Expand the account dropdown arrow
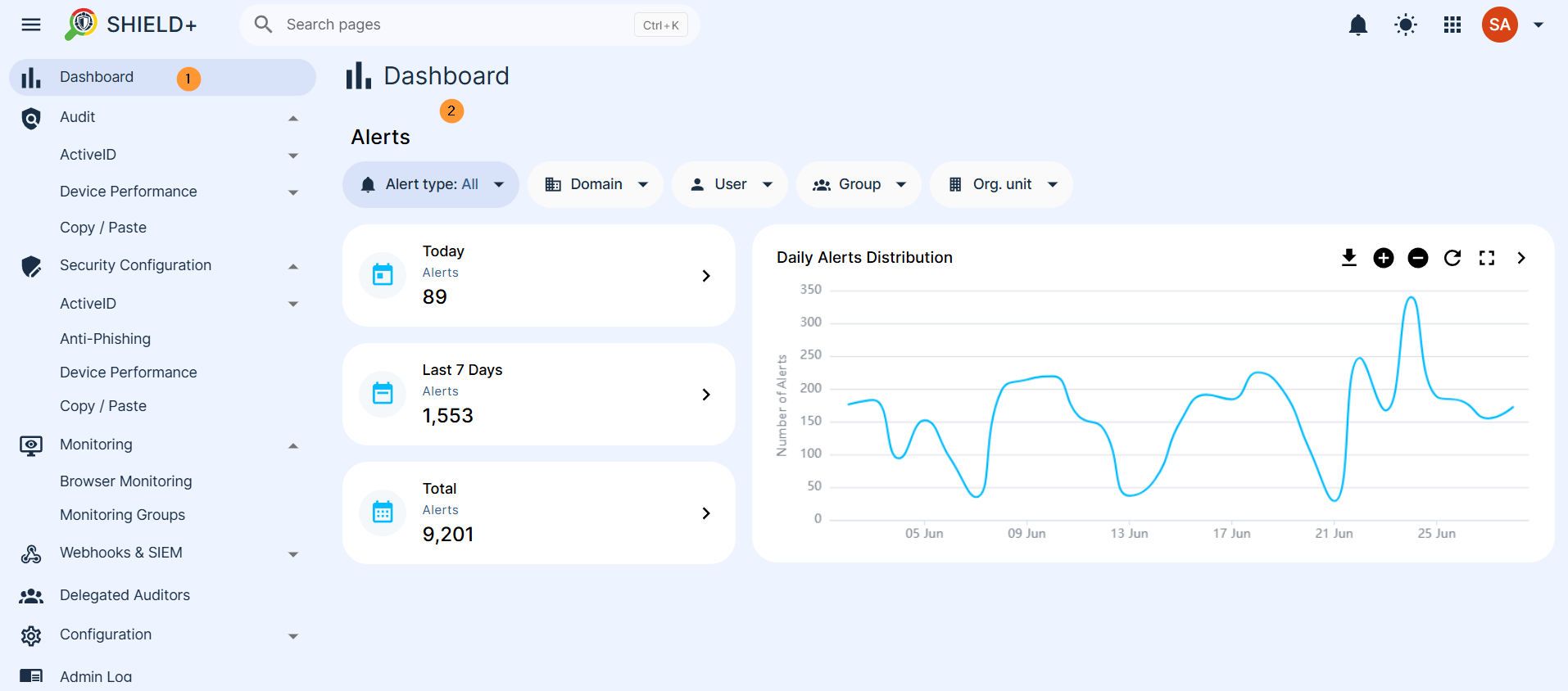1568x691 pixels. pyautogui.click(x=1539, y=25)
